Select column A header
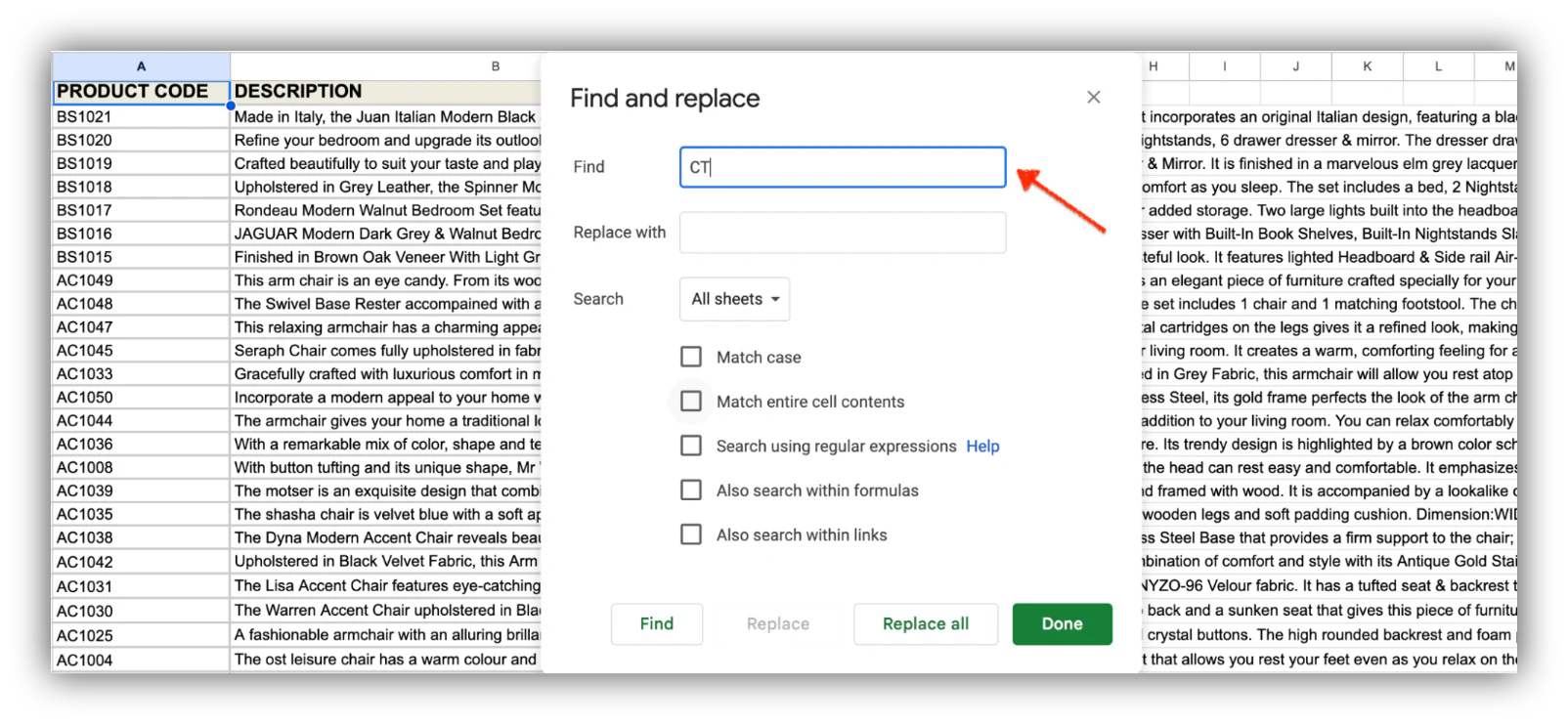 point(141,65)
